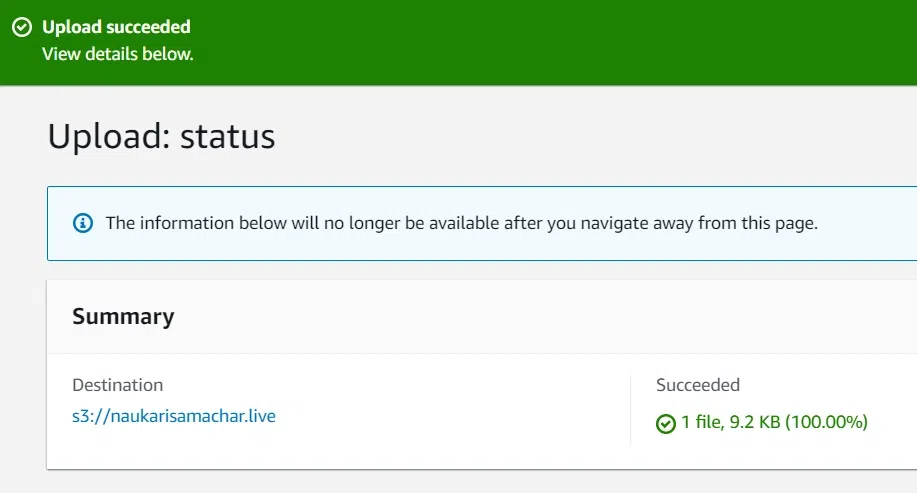Click the info message about navigating away
The height and width of the screenshot is (493, 917).
tap(461, 223)
